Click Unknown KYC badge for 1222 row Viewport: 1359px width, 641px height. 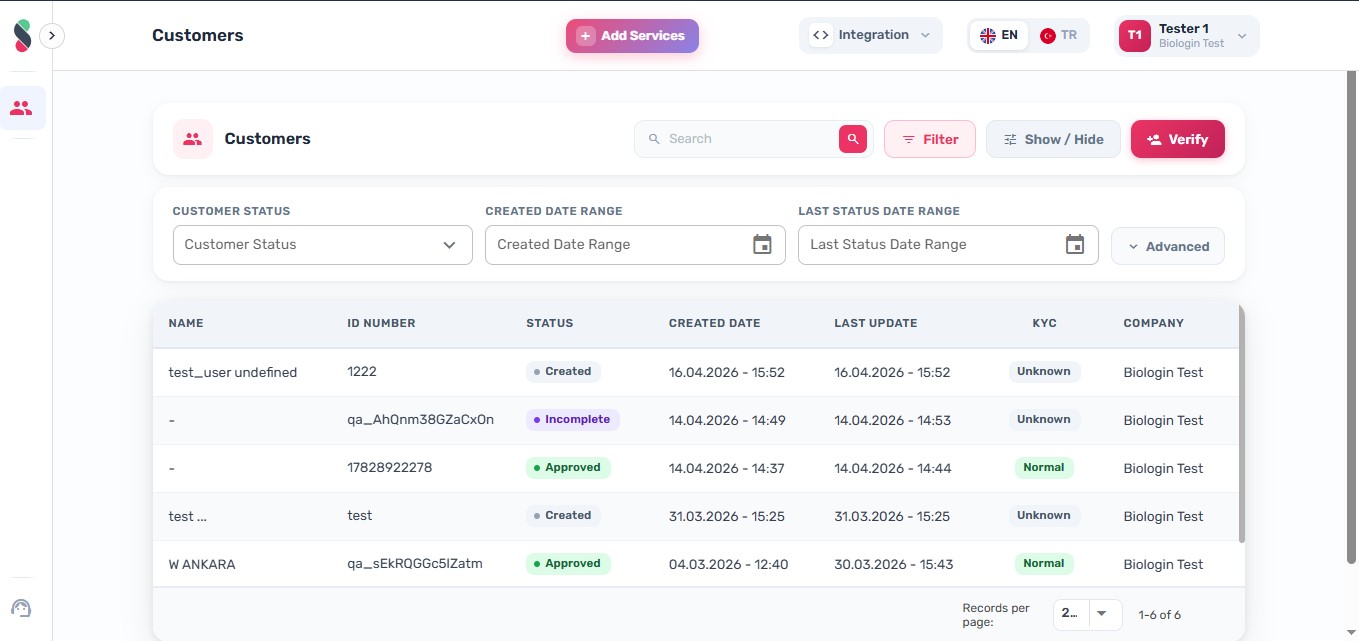[1044, 371]
